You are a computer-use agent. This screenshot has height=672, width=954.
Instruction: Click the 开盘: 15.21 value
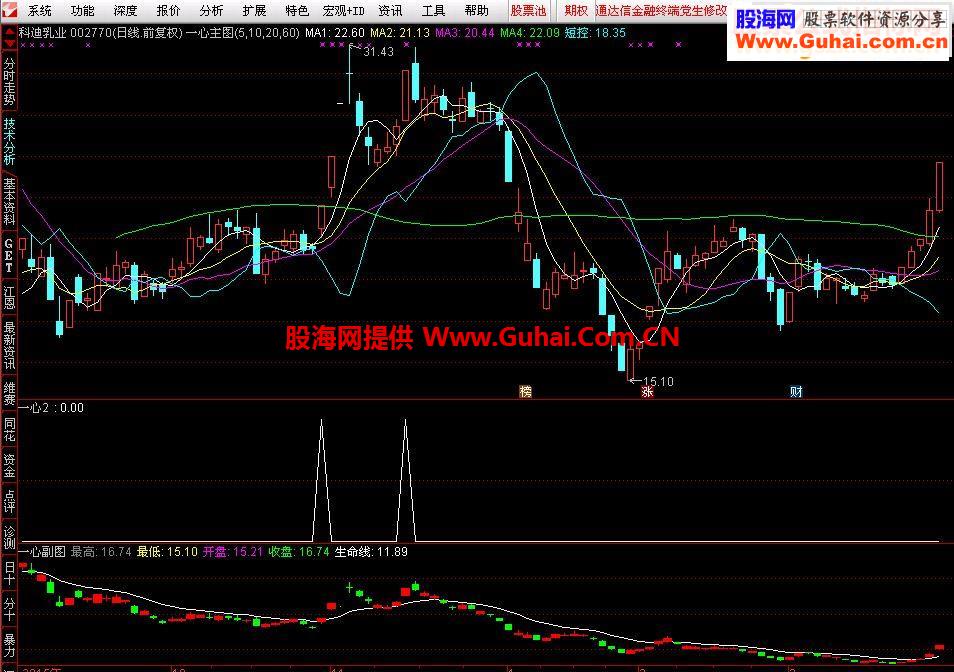coord(233,552)
